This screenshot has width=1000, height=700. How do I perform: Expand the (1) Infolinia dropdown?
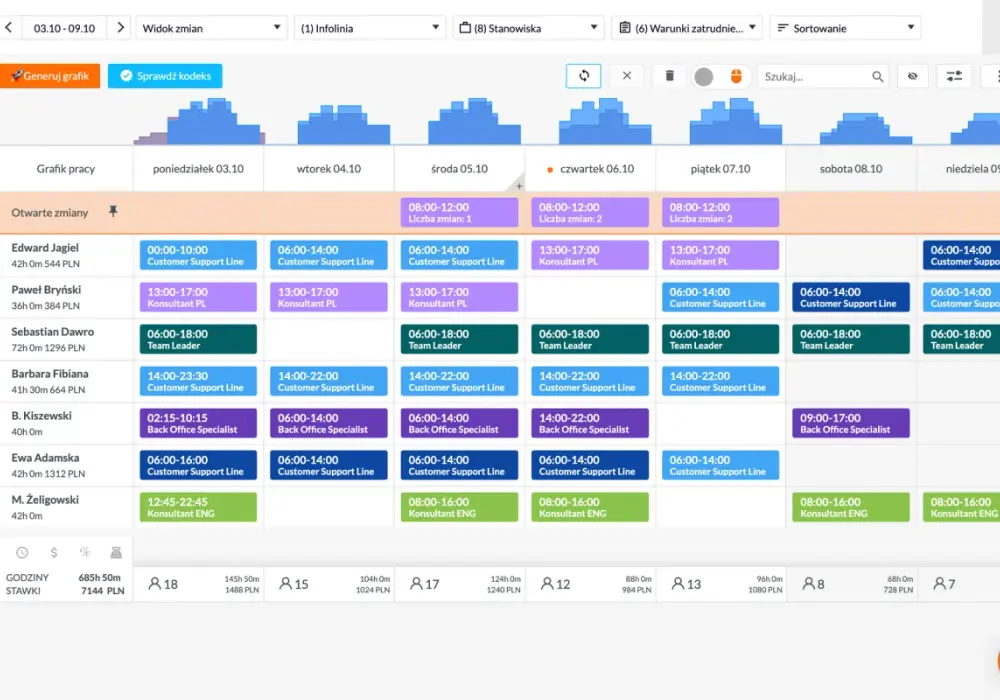point(369,28)
